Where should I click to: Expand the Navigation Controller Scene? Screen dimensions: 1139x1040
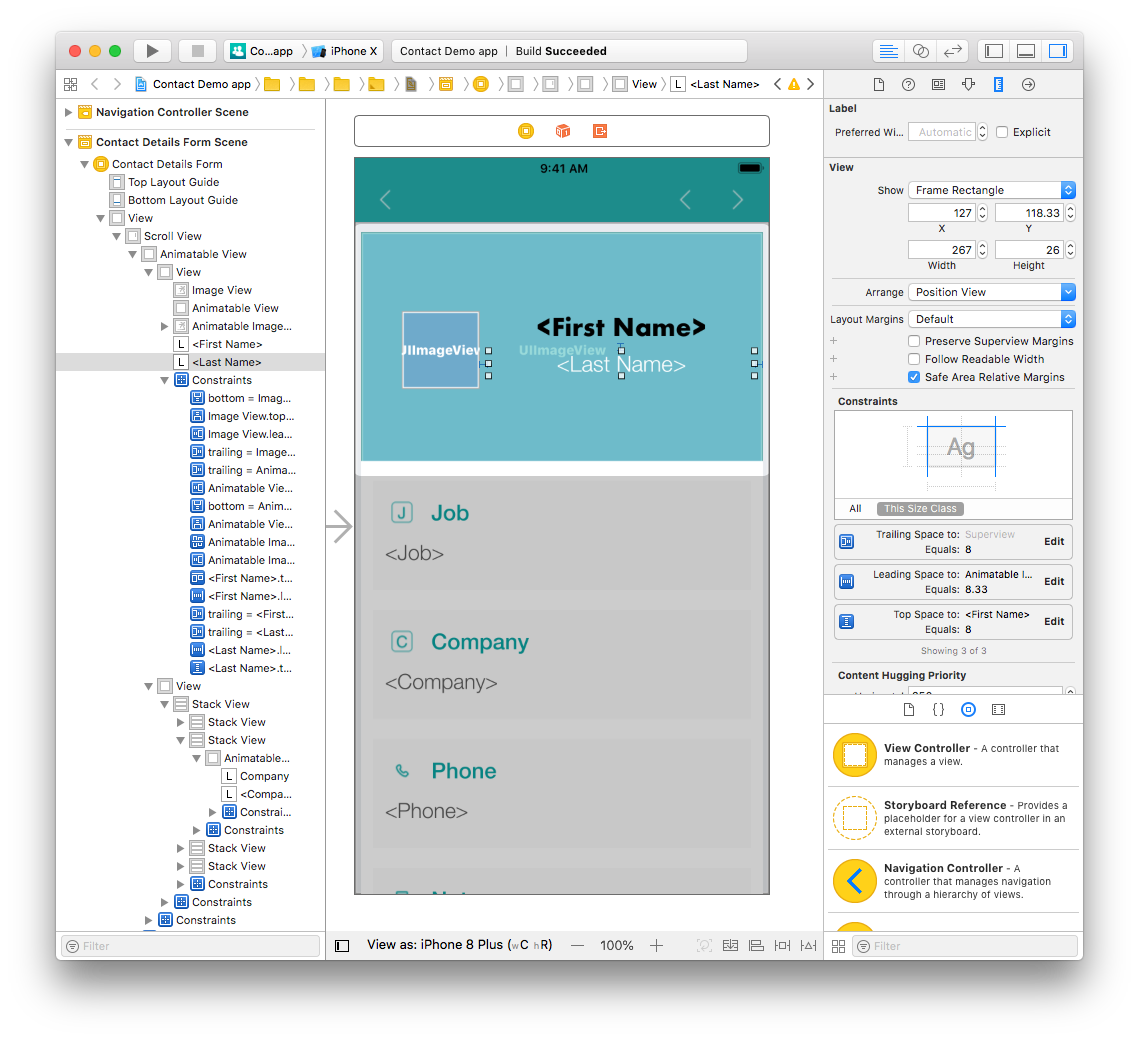[68, 113]
